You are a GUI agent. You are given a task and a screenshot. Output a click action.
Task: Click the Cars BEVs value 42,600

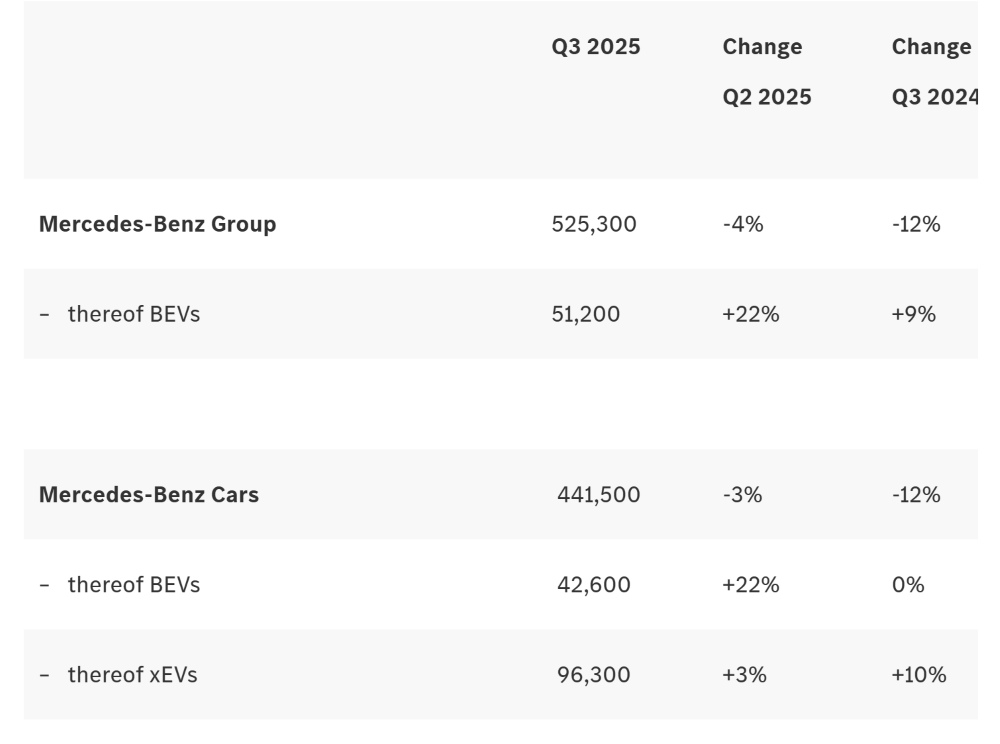(x=594, y=585)
